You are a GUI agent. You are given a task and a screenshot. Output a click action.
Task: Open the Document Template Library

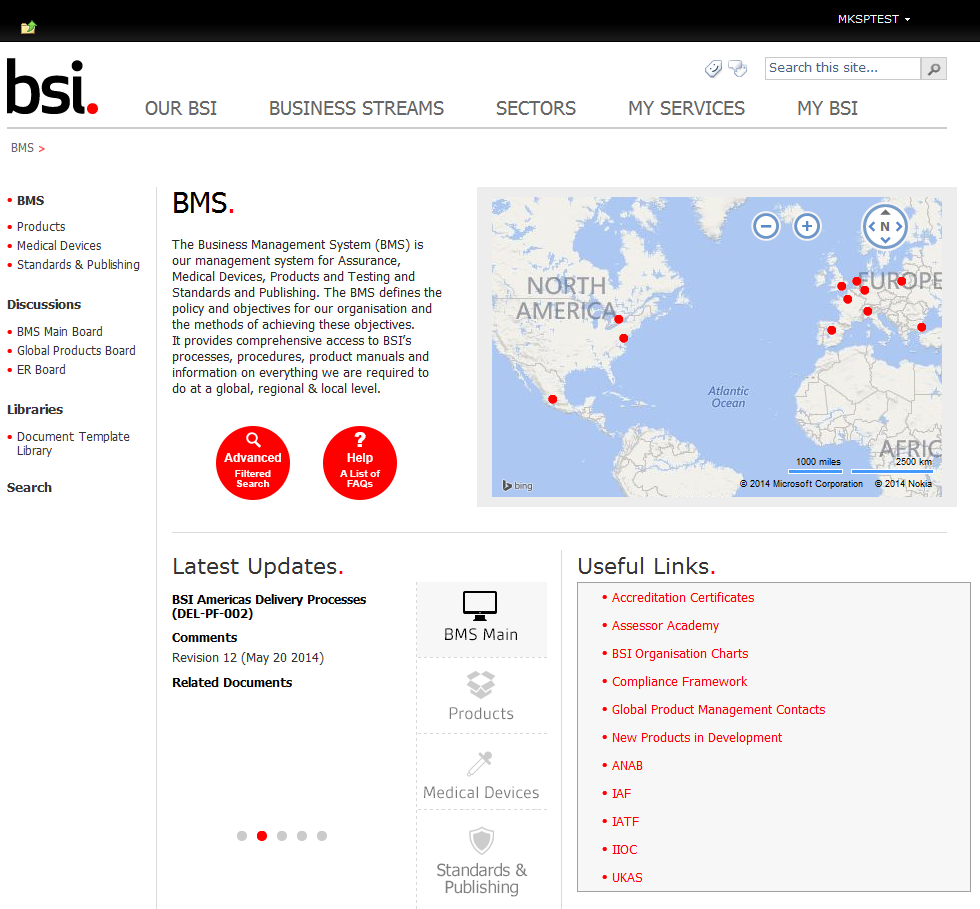tap(73, 443)
